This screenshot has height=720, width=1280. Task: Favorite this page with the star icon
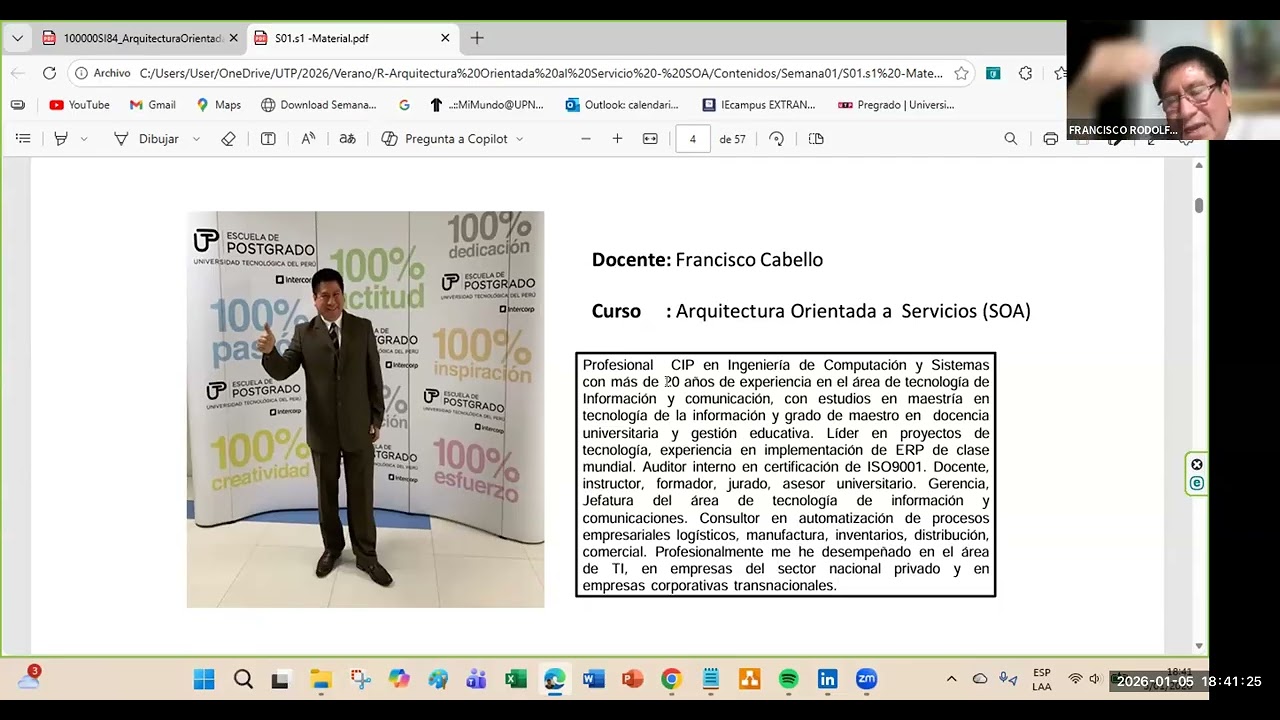point(961,73)
